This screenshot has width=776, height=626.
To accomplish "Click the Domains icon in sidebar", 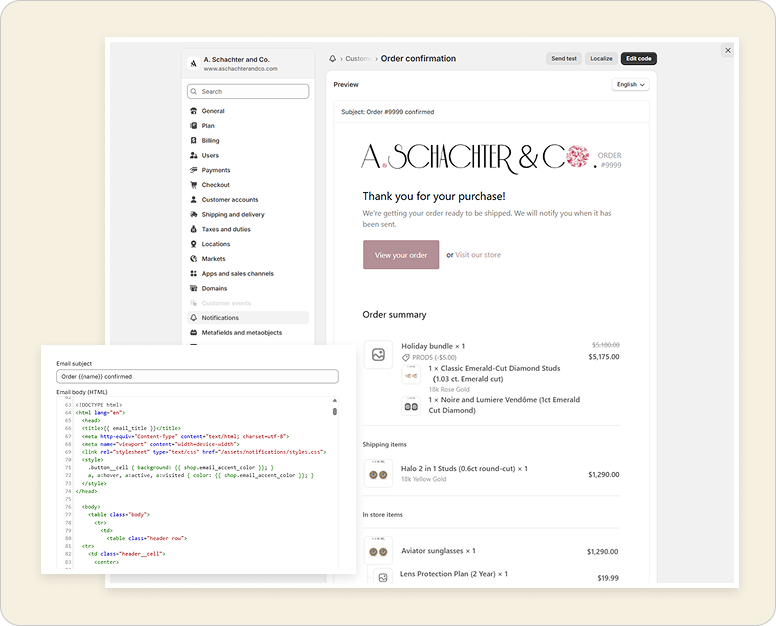I will 194,288.
